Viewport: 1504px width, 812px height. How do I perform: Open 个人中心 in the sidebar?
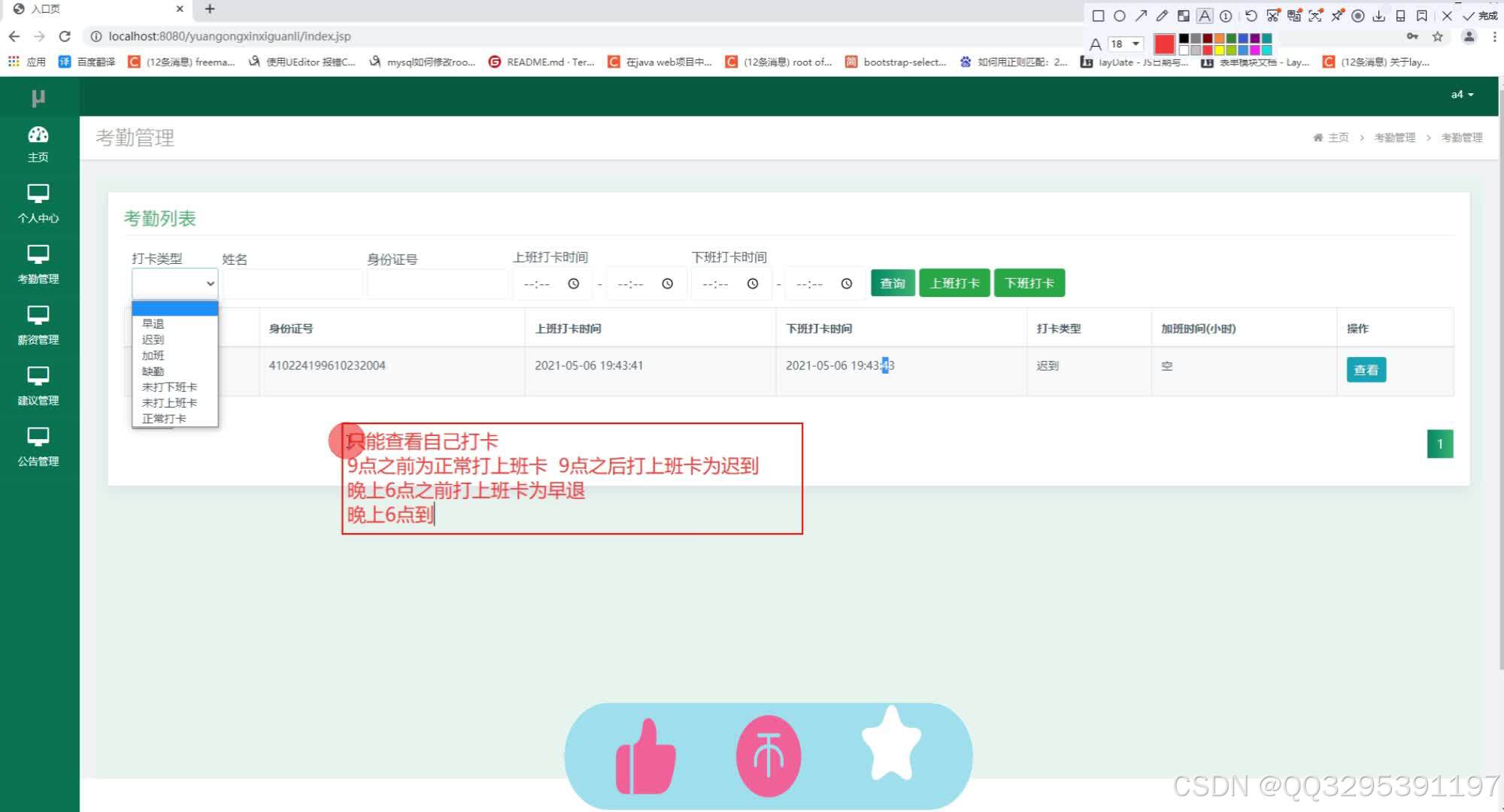point(38,204)
